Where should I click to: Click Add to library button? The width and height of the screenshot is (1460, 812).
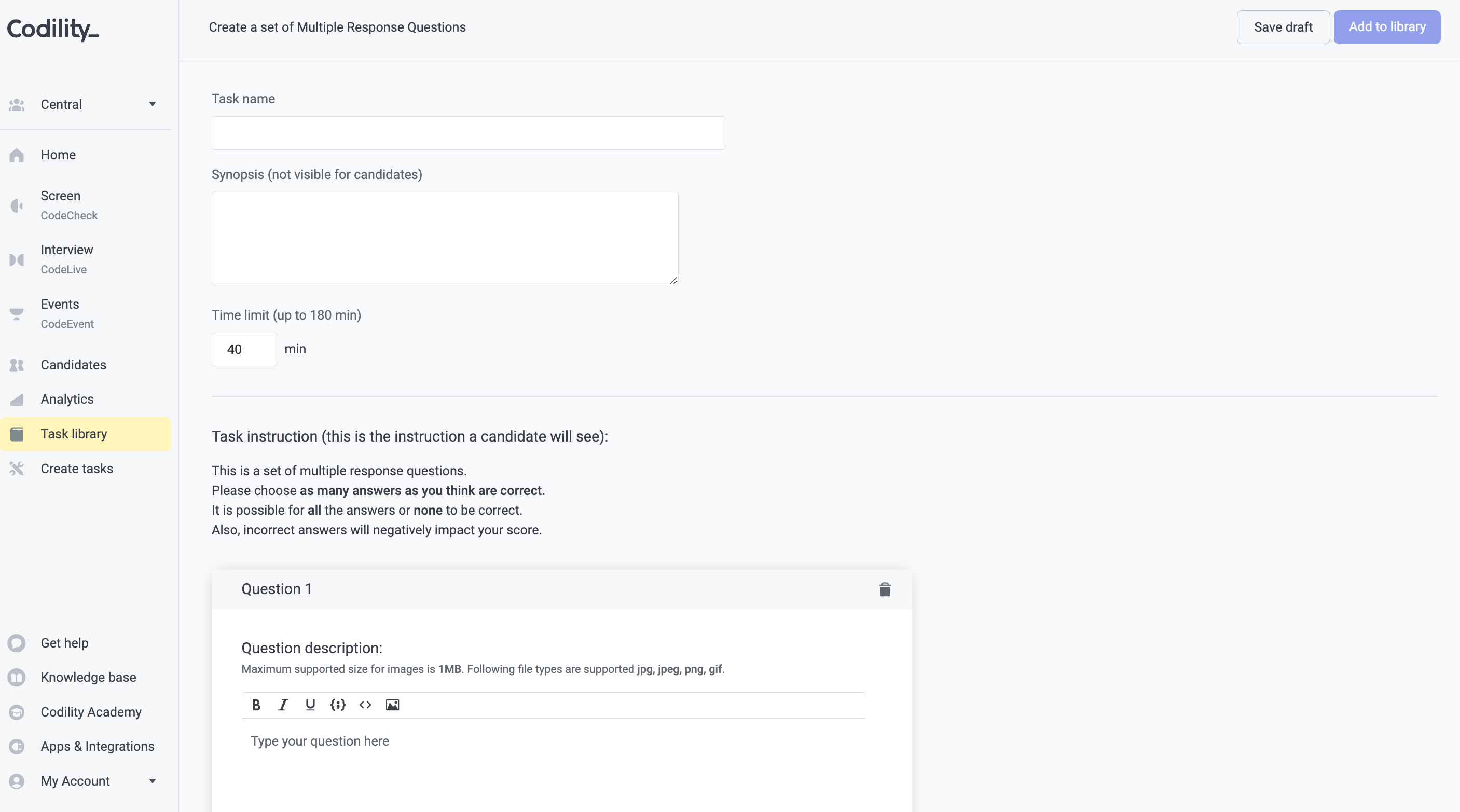click(x=1387, y=27)
